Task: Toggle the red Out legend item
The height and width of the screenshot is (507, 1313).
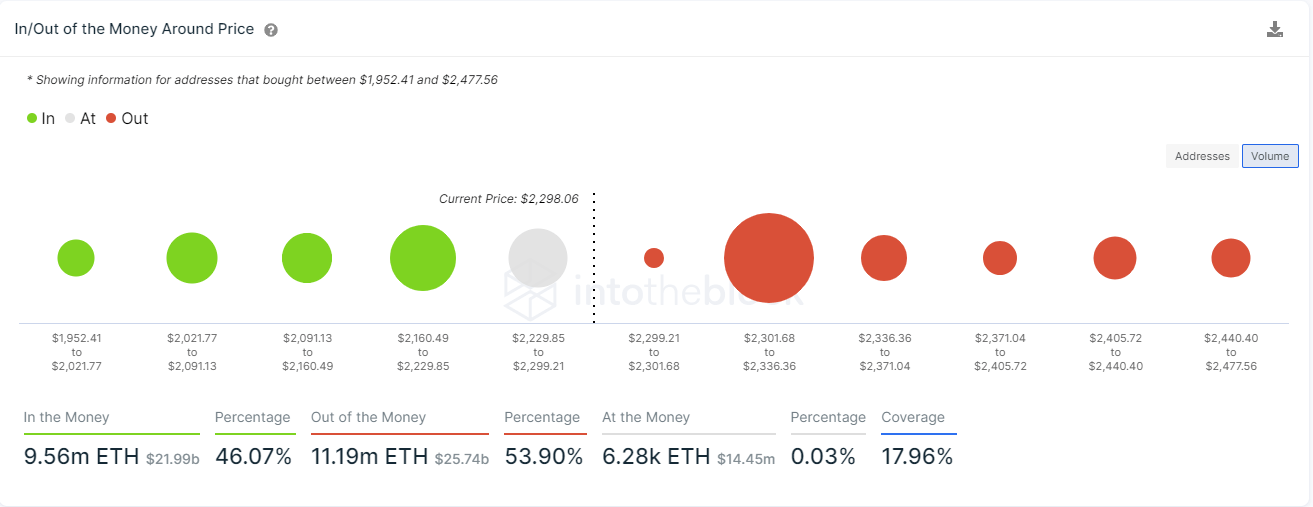Action: tap(127, 118)
